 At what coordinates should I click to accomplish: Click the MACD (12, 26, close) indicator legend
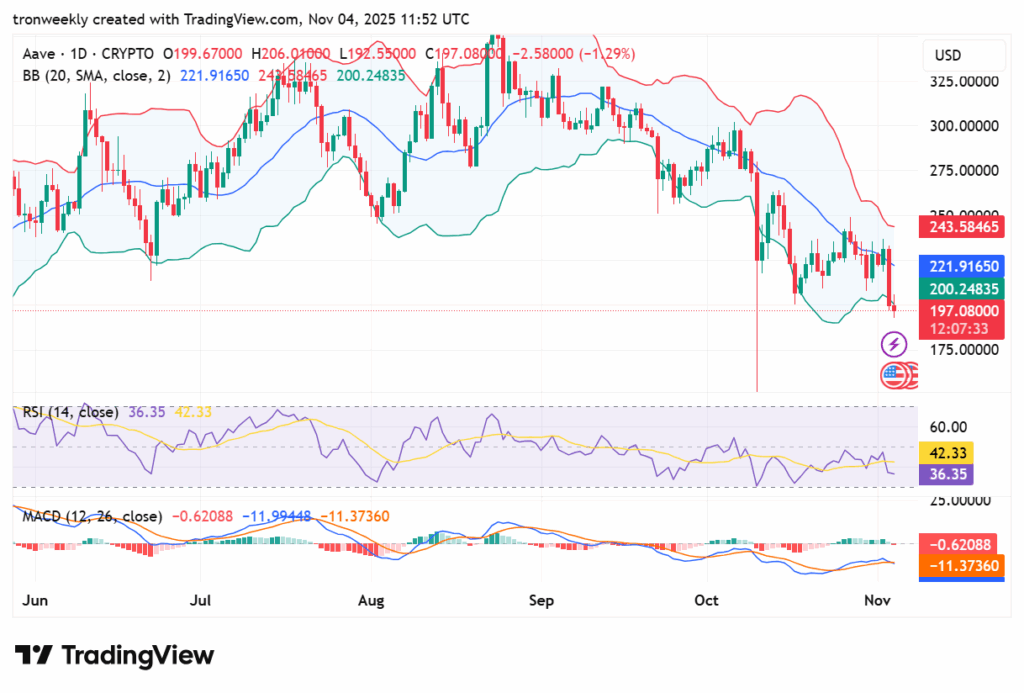pyautogui.click(x=92, y=516)
